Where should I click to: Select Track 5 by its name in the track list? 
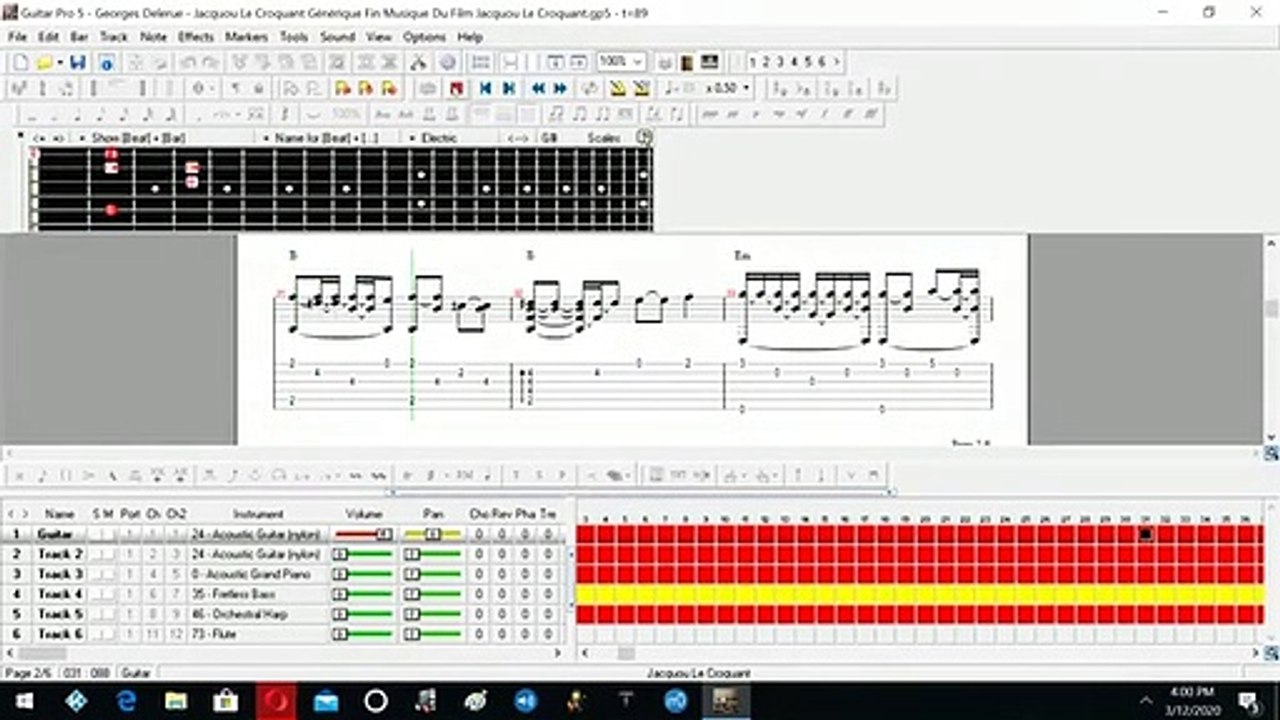coord(60,614)
